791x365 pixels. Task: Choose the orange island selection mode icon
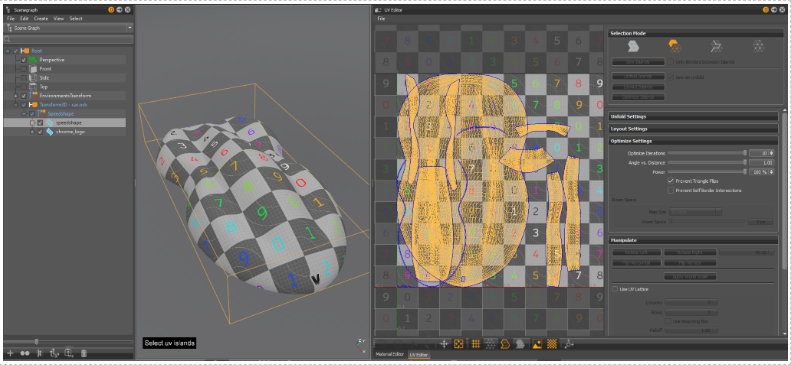(x=674, y=46)
